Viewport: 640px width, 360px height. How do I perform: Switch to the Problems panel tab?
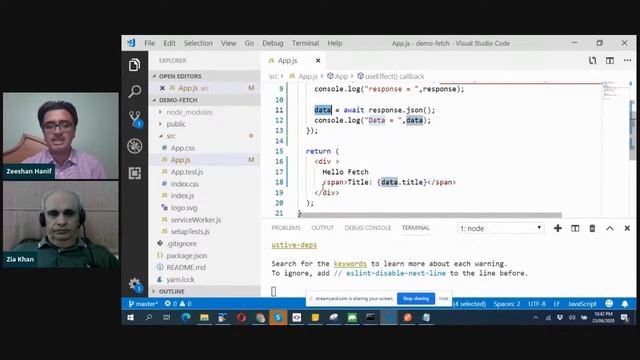[286, 228]
